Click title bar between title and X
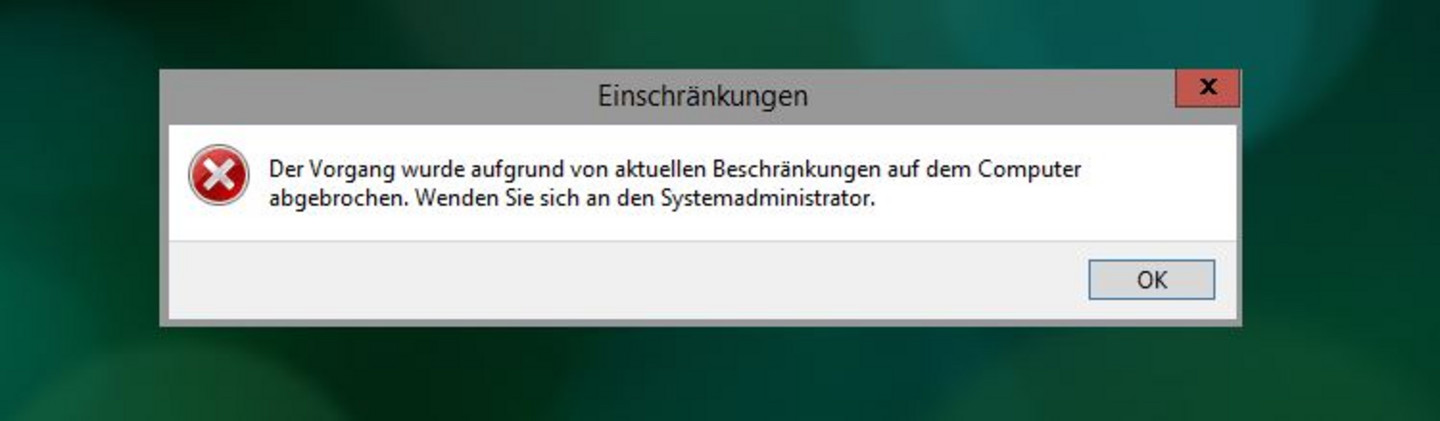 coord(990,96)
